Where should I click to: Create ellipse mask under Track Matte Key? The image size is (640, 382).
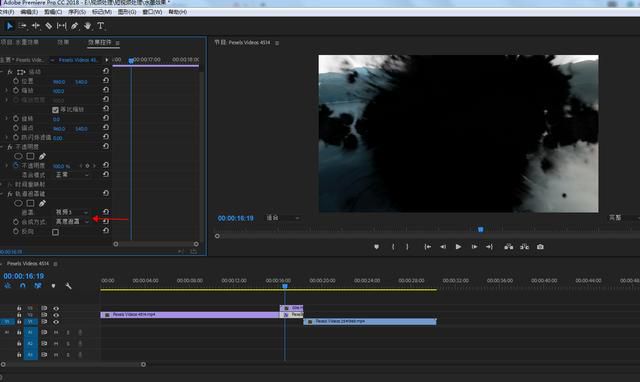pos(18,203)
